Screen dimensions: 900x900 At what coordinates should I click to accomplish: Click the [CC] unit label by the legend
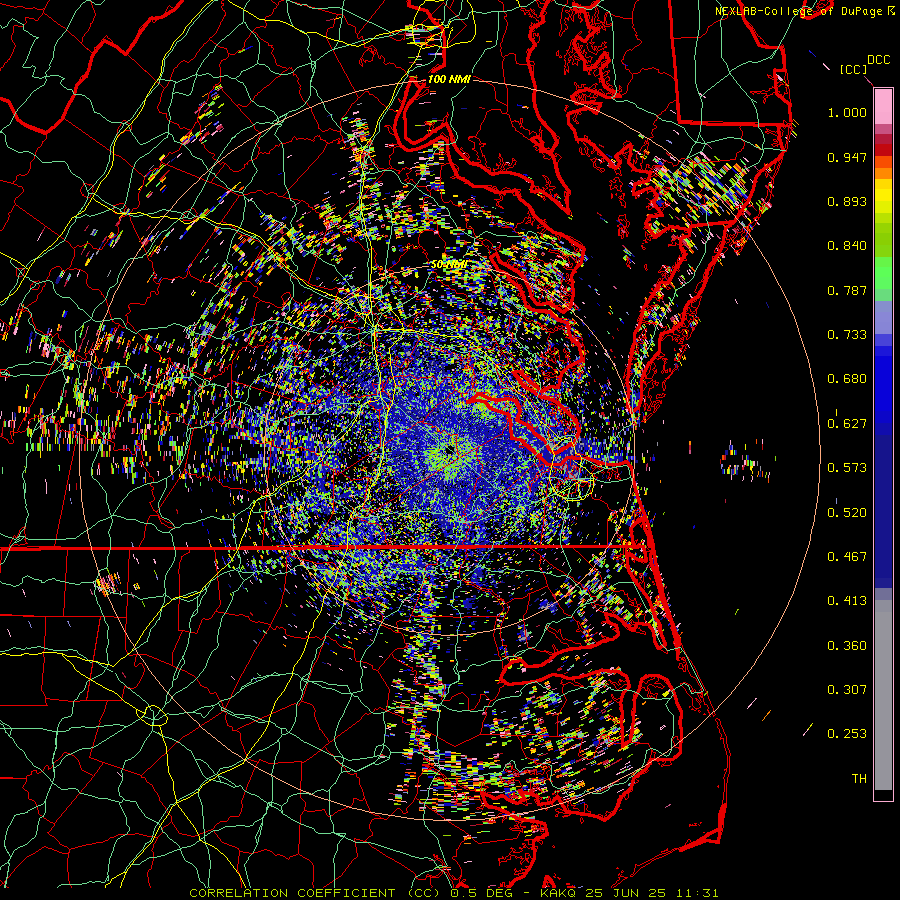click(x=853, y=69)
